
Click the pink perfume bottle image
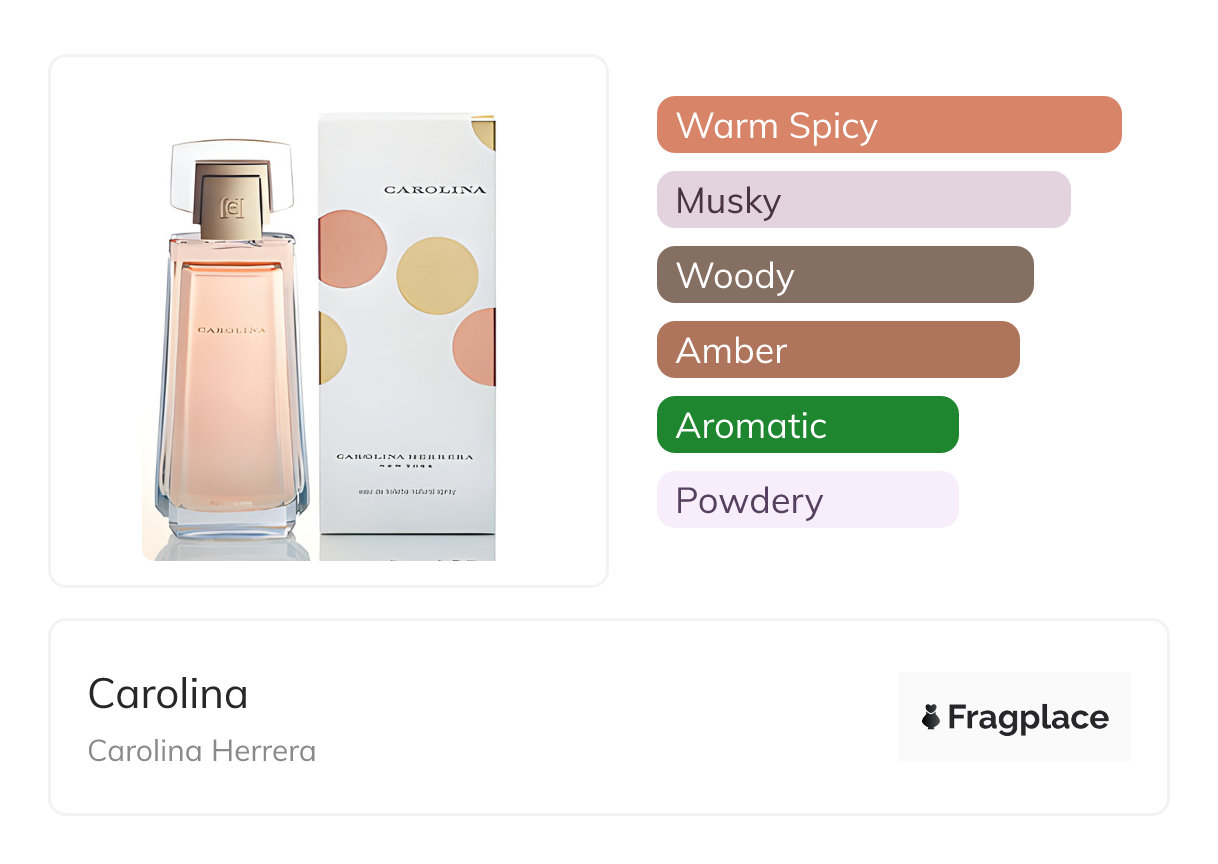pyautogui.click(x=232, y=400)
